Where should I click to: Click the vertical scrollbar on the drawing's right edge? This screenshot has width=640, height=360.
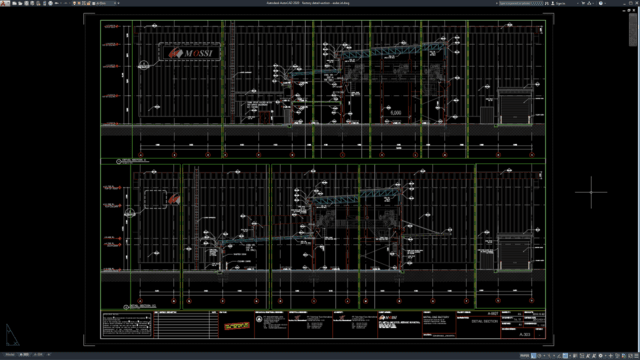point(633,30)
